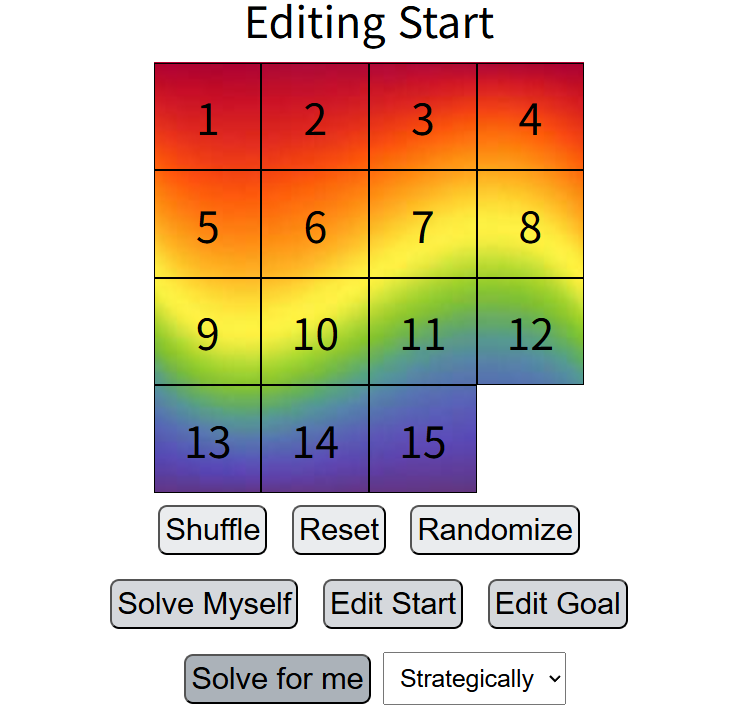Switch to Edit Start mode
The image size is (750, 715).
tap(393, 604)
